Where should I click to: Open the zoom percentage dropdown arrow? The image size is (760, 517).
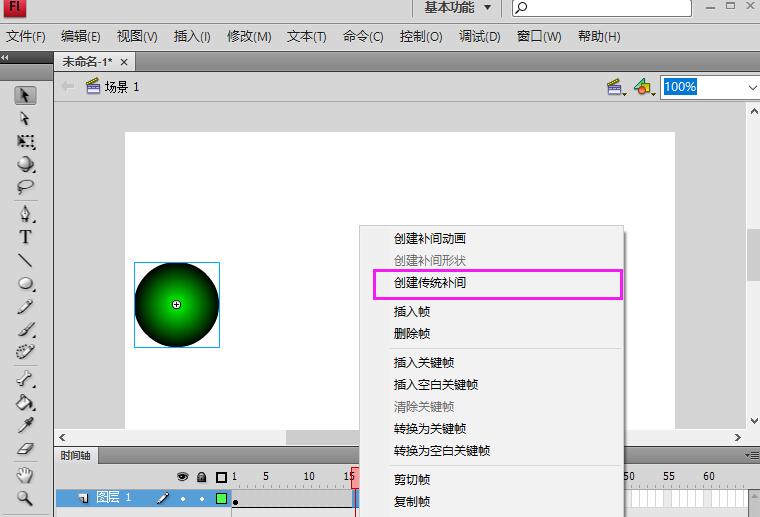[x=752, y=88]
